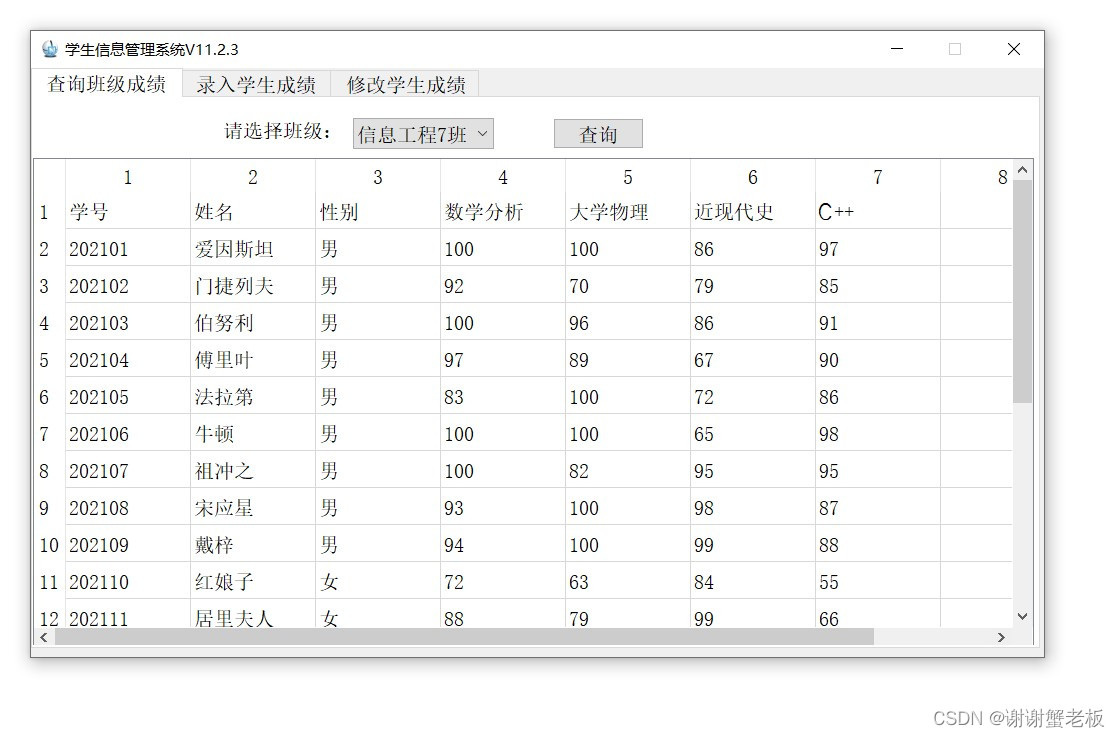Switch to the 录入学生成绩 tab
The width and height of the screenshot is (1120, 738).
[x=256, y=86]
